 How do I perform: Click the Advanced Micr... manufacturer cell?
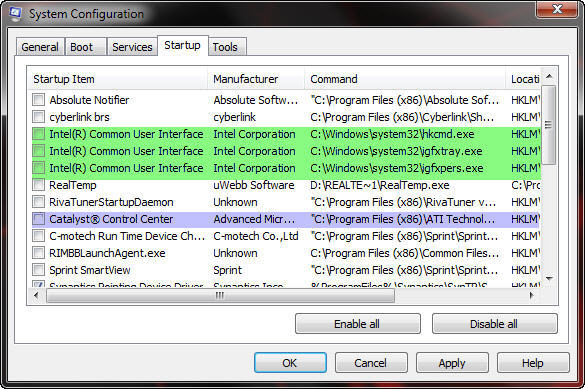(x=254, y=219)
